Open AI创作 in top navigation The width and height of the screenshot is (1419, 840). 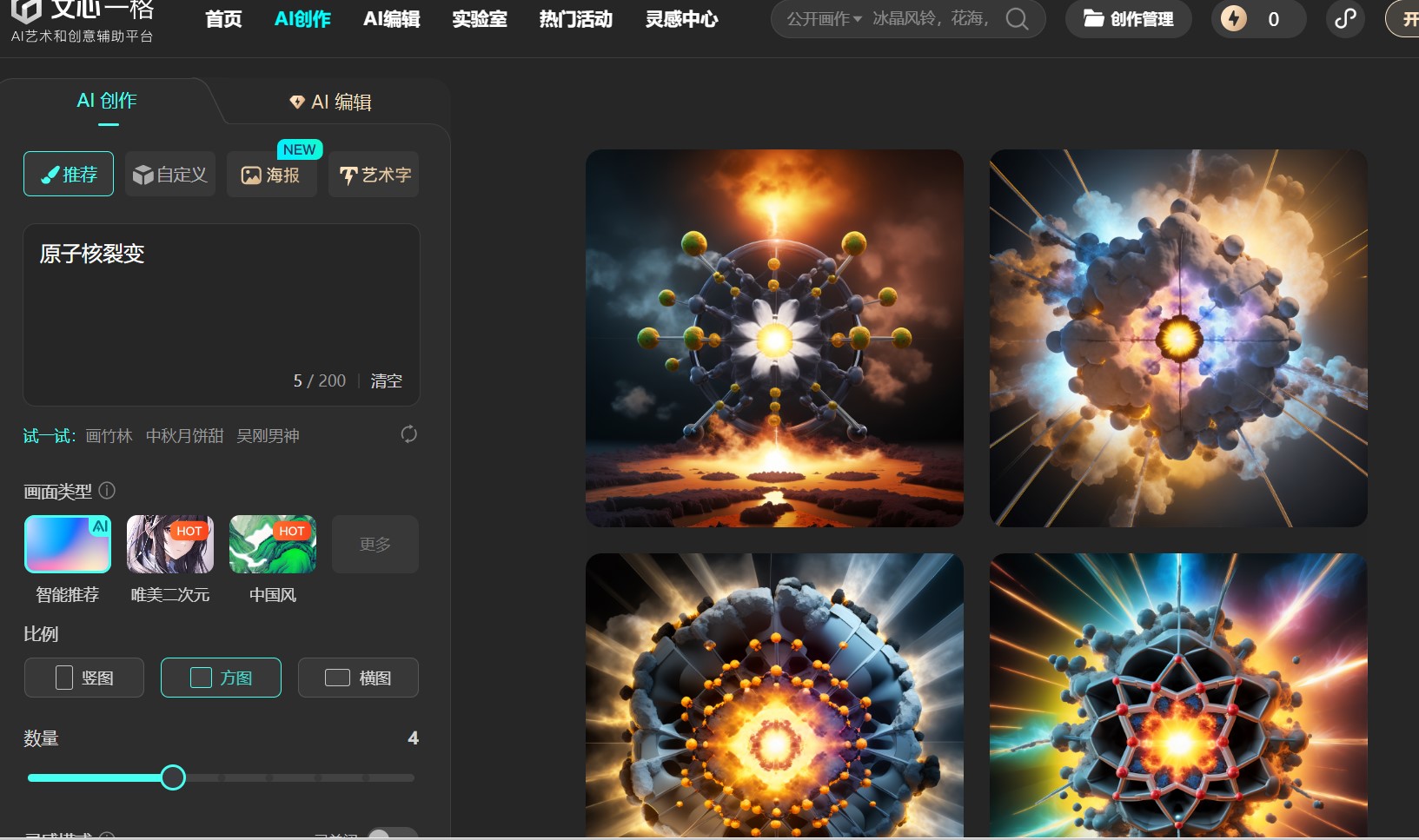(302, 18)
